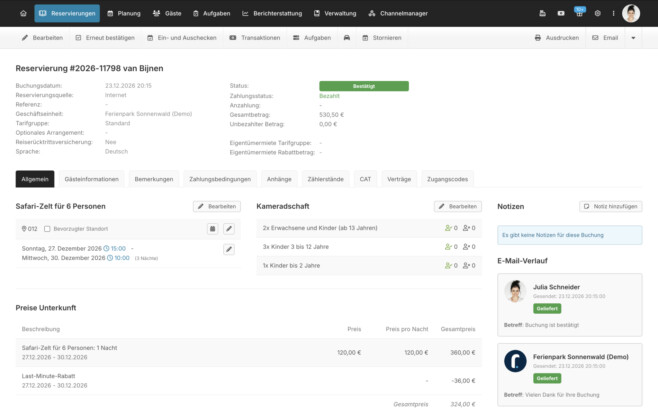This screenshot has width=658, height=413.
Task: Open the Gäste menu
Action: coord(167,13)
